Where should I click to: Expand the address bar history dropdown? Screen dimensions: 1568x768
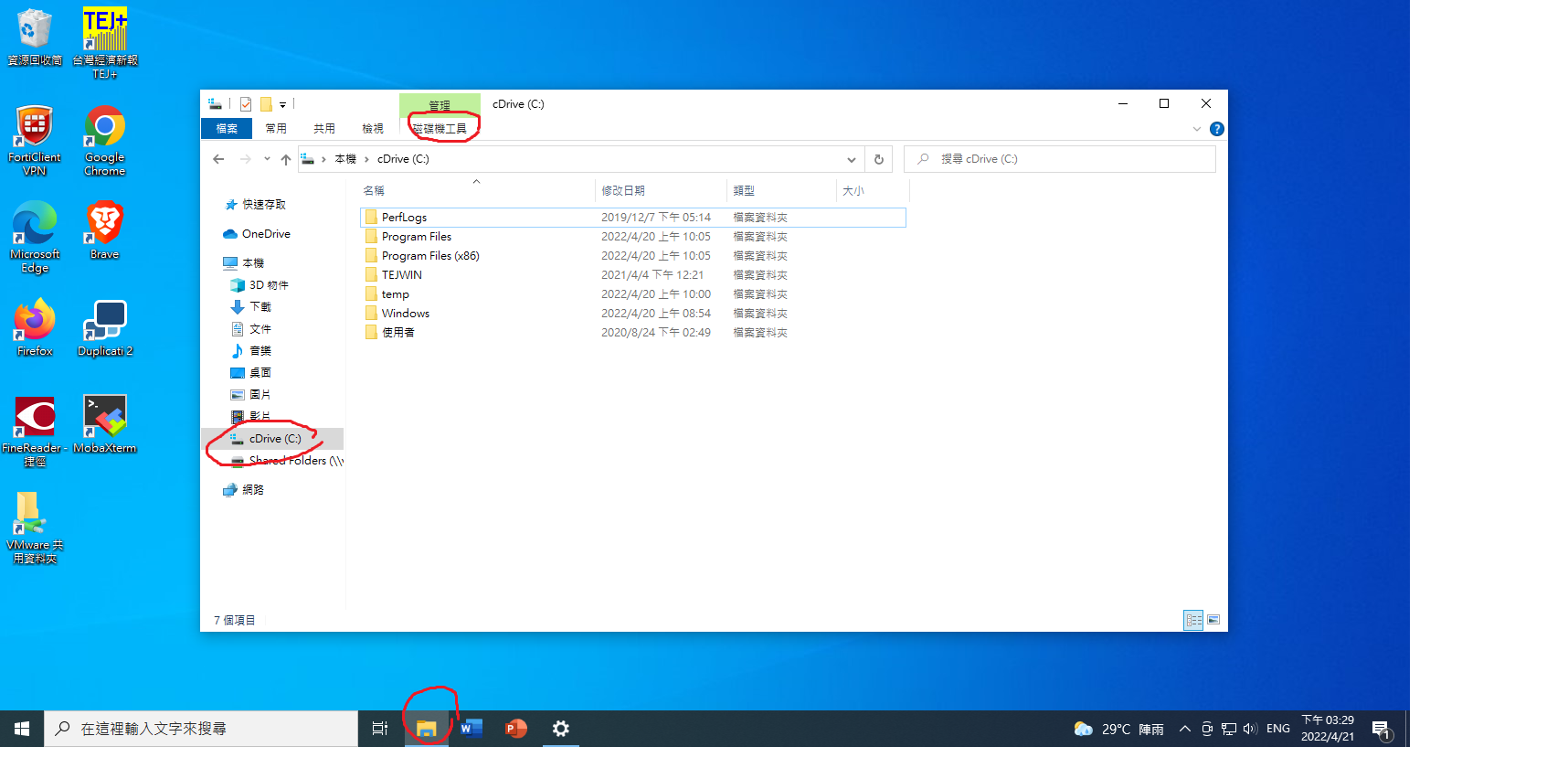point(851,159)
